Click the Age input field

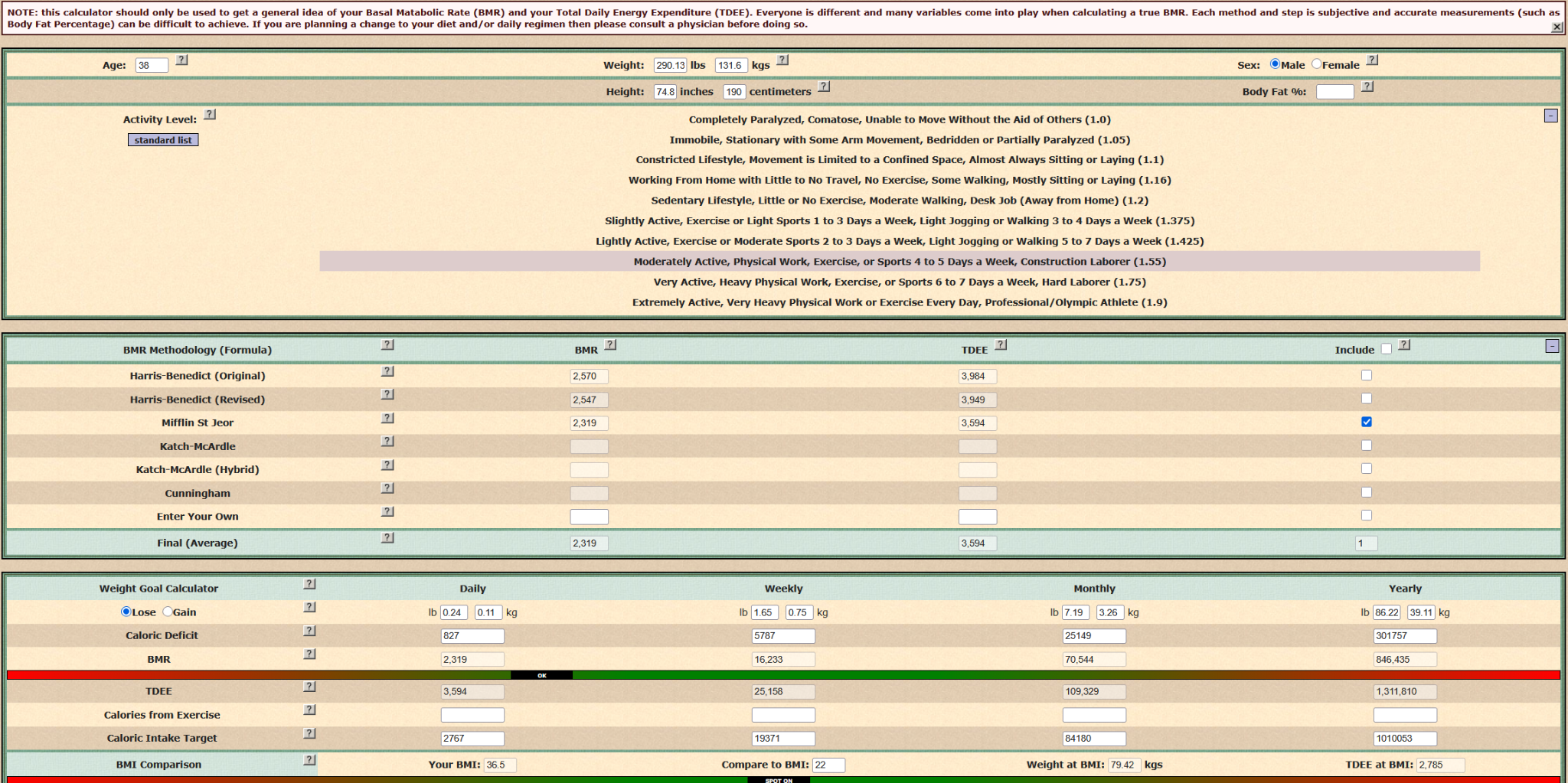pyautogui.click(x=152, y=66)
